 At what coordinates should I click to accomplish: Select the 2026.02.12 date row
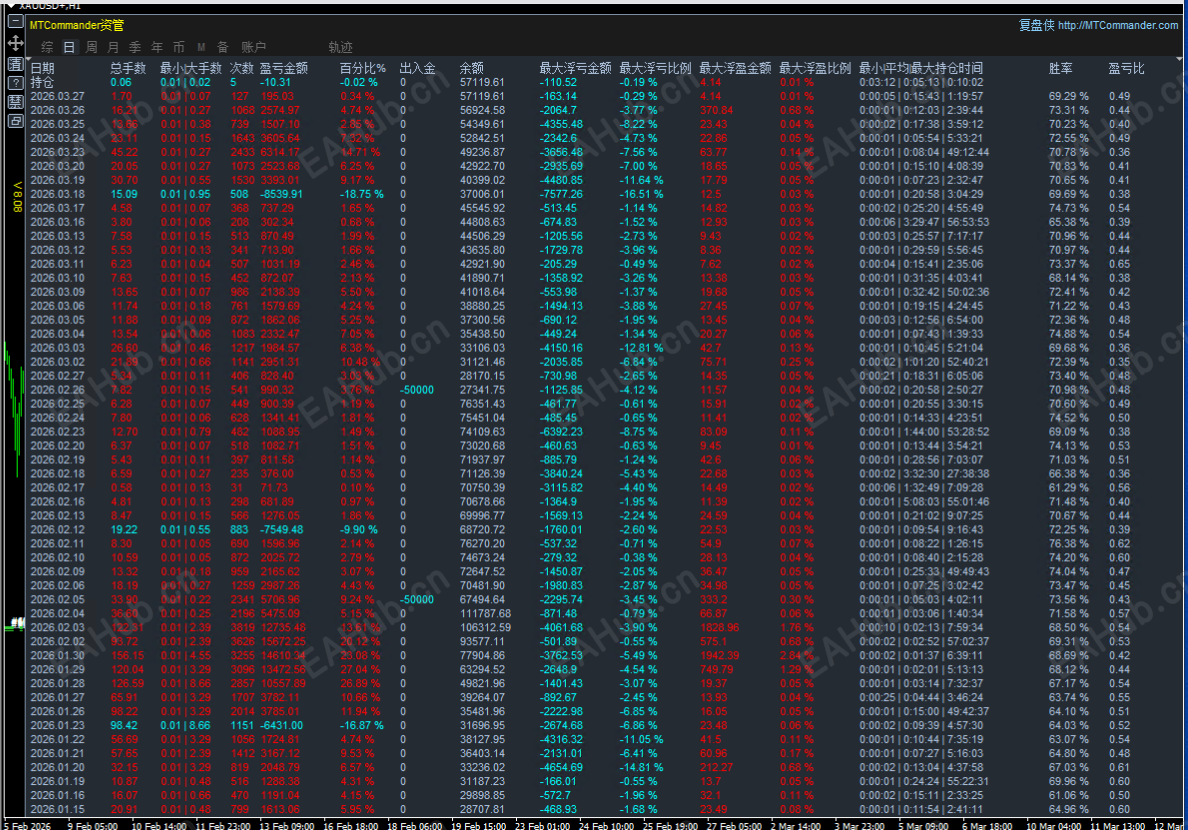(x=58, y=530)
